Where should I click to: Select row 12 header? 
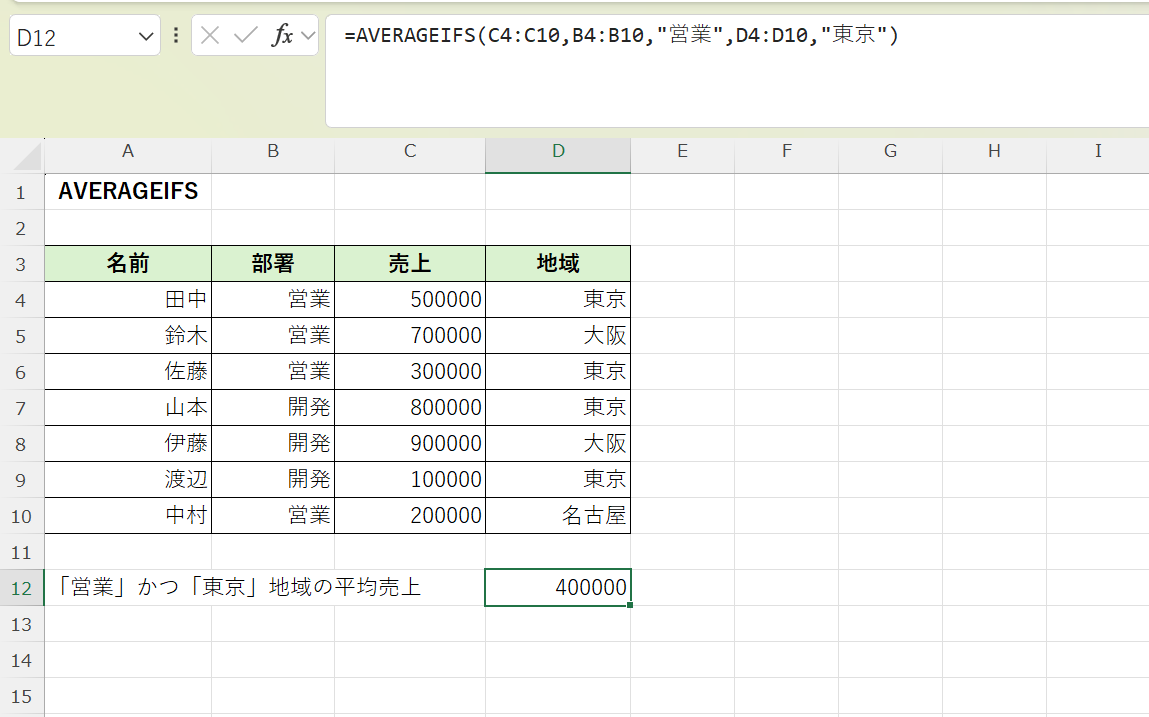[x=22, y=587]
